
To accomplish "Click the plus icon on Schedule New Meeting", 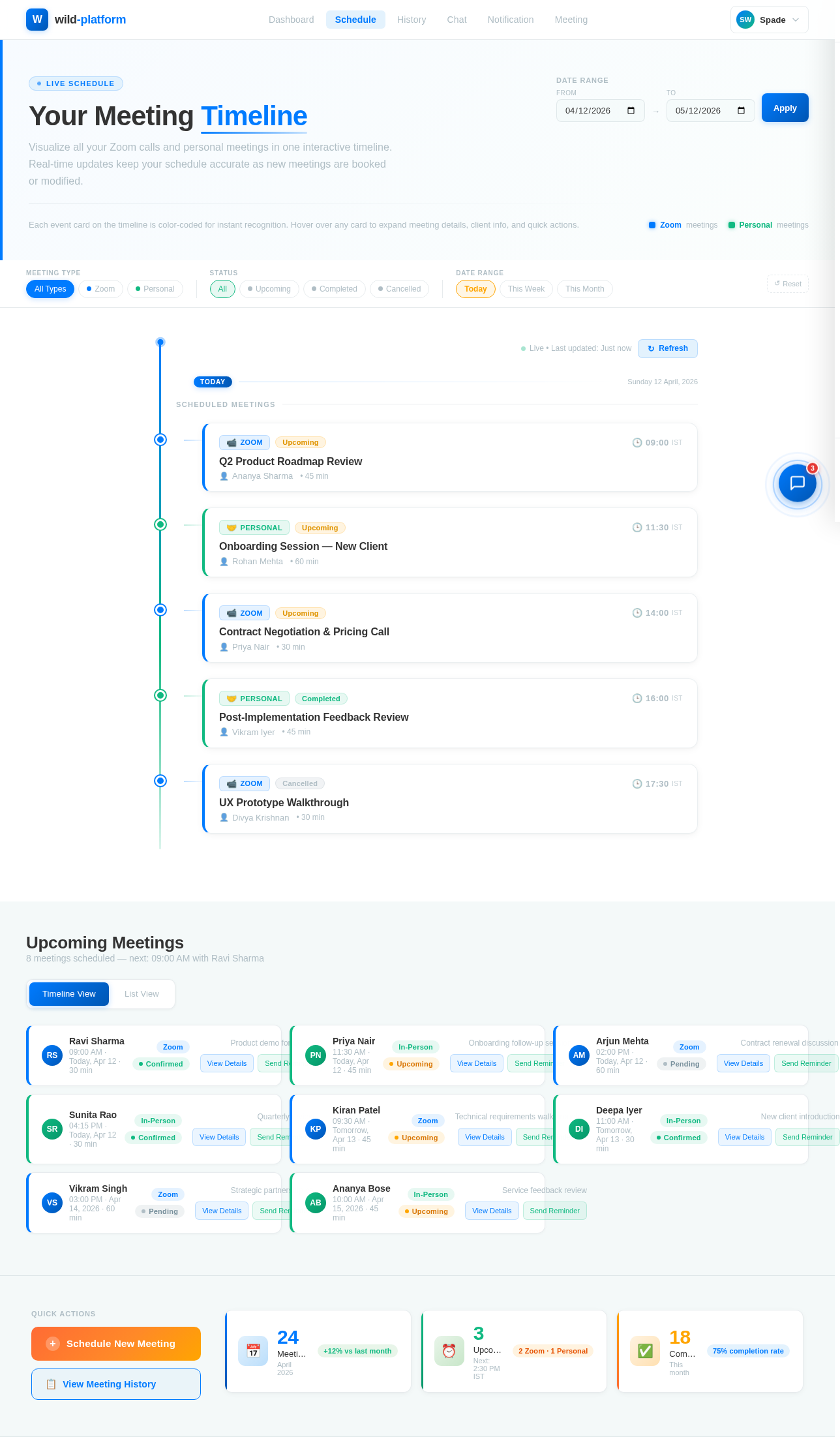I will 53,1344.
